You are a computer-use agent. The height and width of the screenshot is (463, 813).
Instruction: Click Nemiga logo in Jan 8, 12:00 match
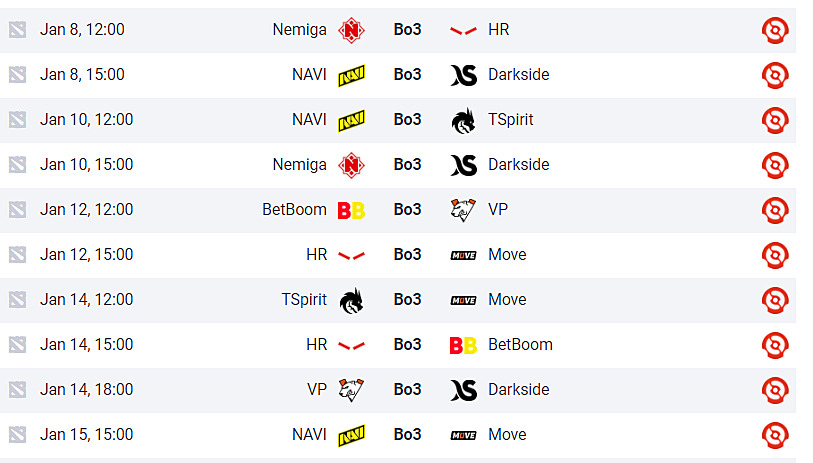(x=351, y=30)
